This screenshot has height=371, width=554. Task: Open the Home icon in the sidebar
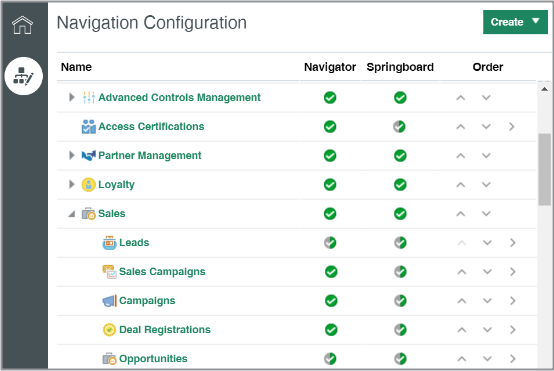point(22,25)
